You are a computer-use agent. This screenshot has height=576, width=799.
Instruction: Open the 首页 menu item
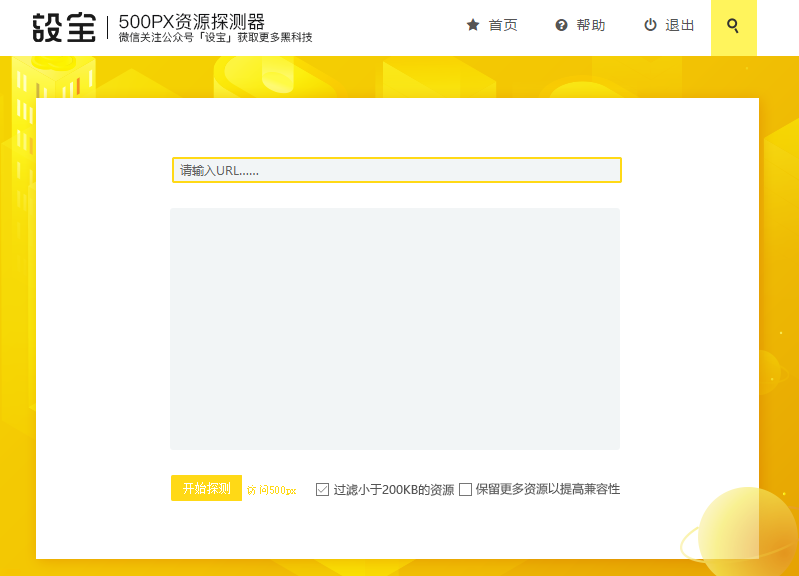point(503,25)
